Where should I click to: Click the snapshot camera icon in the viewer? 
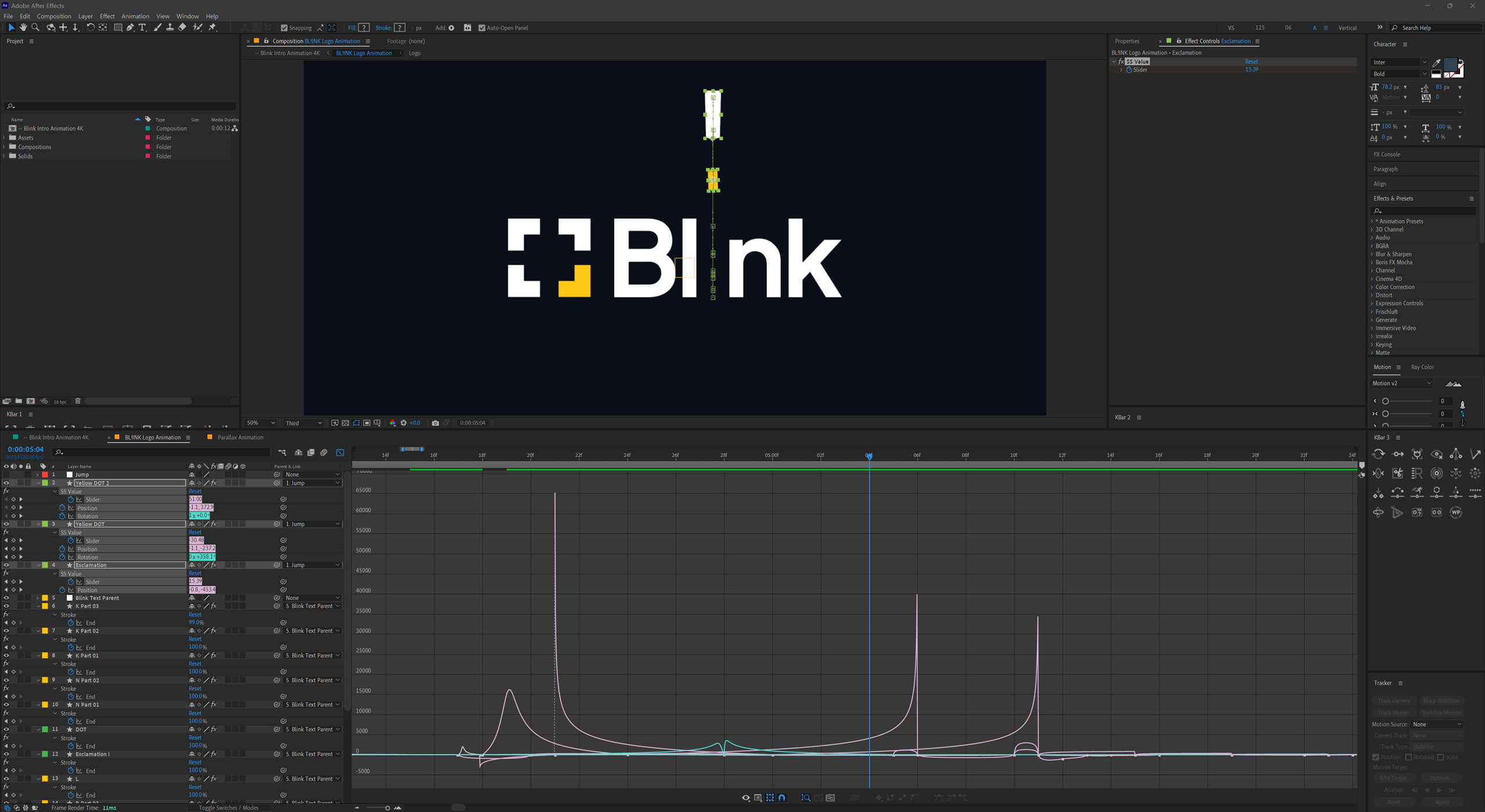click(x=435, y=423)
